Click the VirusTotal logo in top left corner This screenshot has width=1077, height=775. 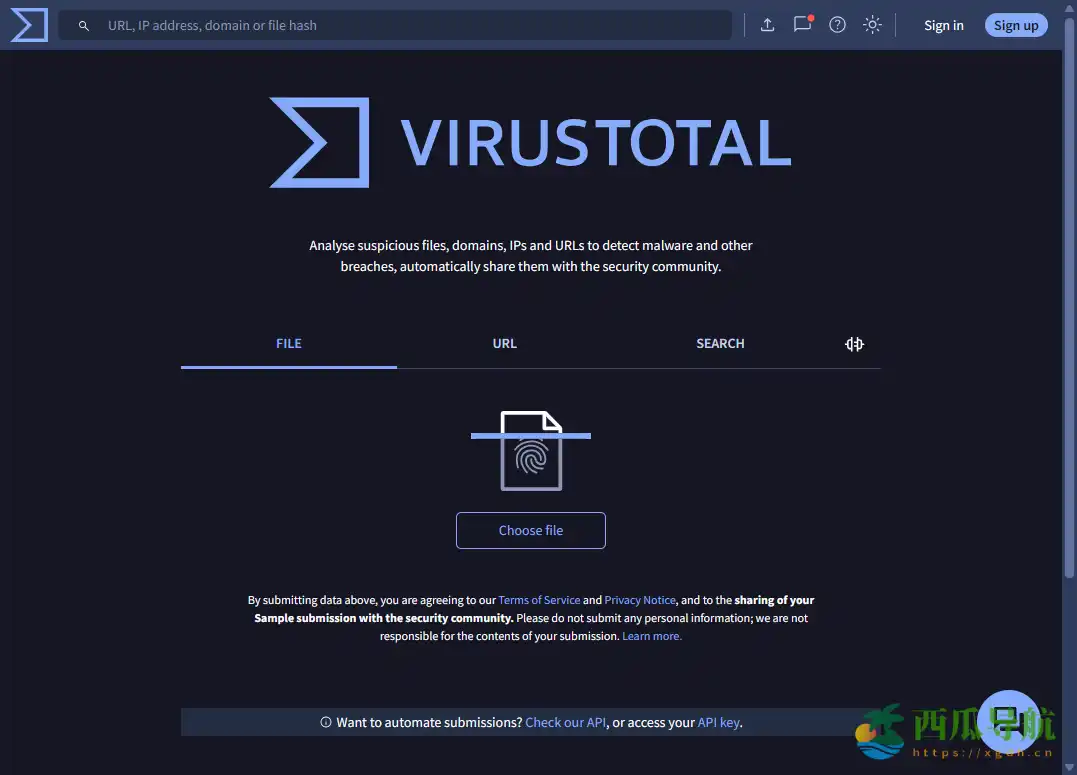[x=27, y=24]
